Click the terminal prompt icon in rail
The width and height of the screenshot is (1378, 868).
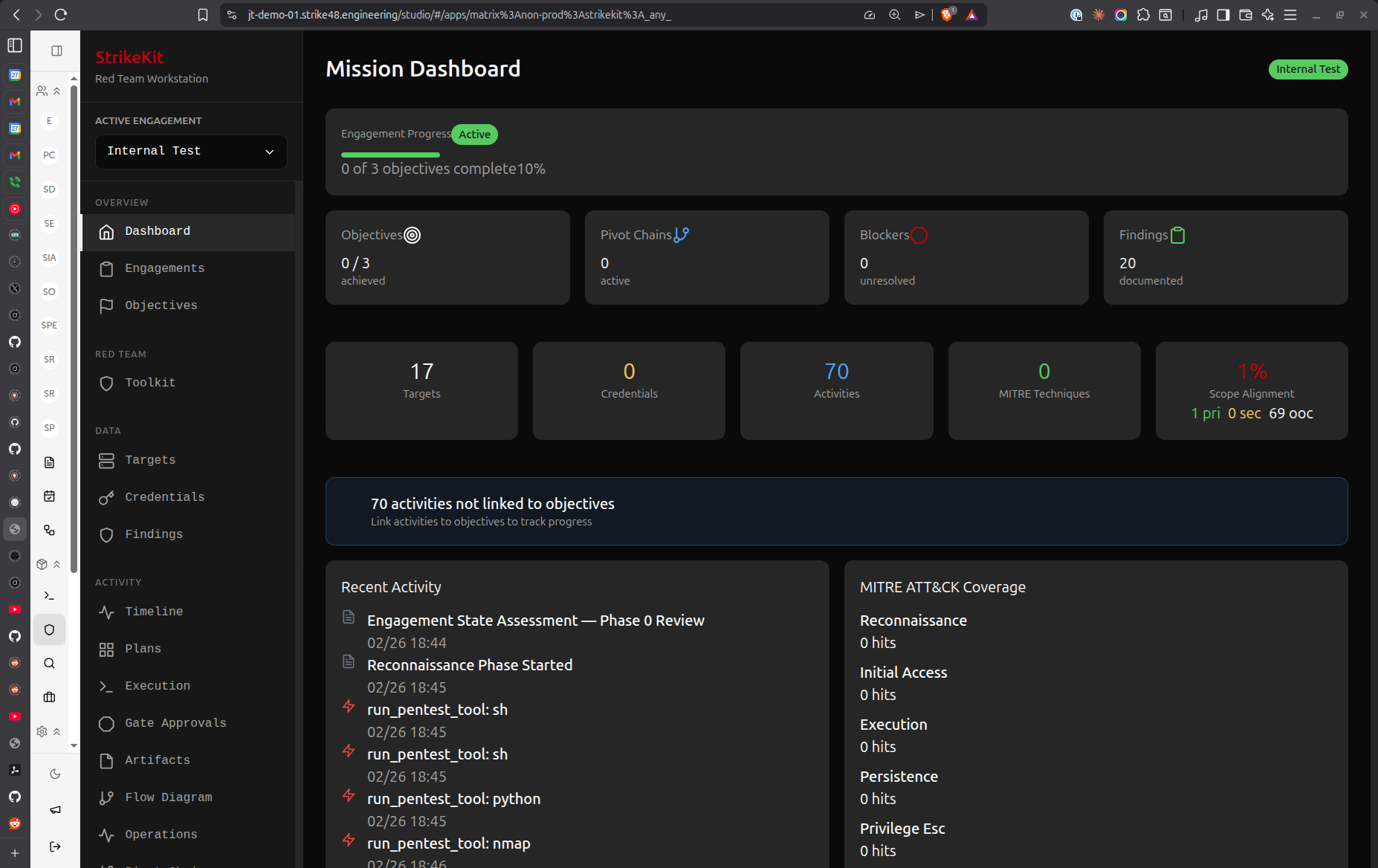coord(49,595)
